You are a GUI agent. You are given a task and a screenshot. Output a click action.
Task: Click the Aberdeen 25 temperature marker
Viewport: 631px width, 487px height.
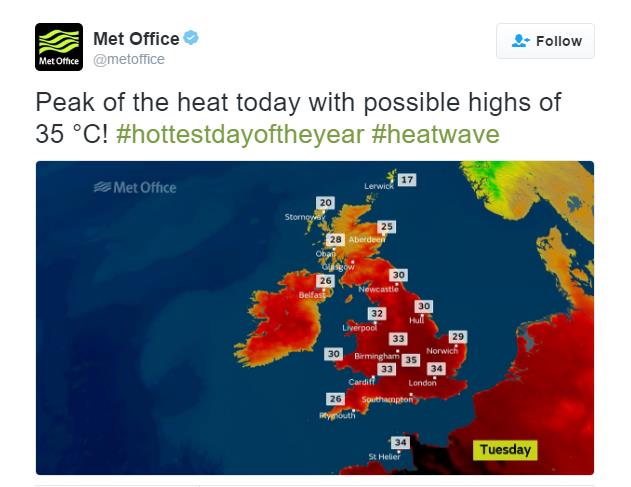click(387, 227)
